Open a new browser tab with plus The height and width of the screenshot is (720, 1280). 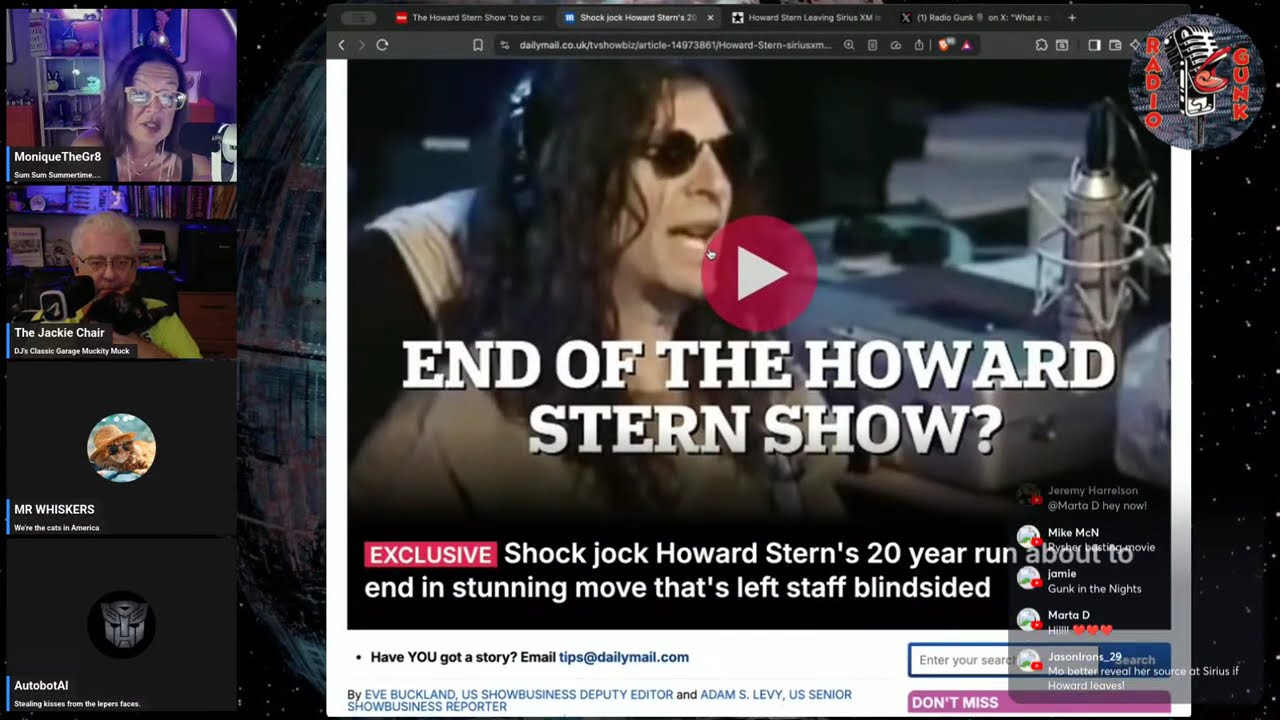pos(1072,18)
